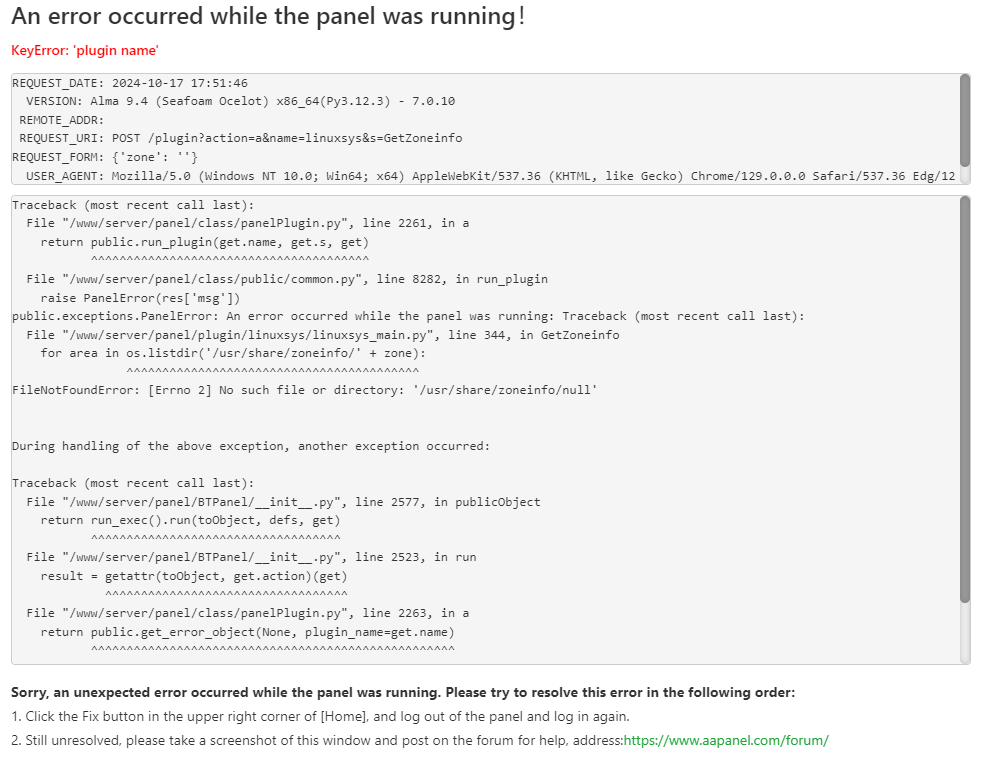The image size is (982, 763).
Task: Click step 1 "Click the Fix button" instruction
Action: click(x=320, y=716)
